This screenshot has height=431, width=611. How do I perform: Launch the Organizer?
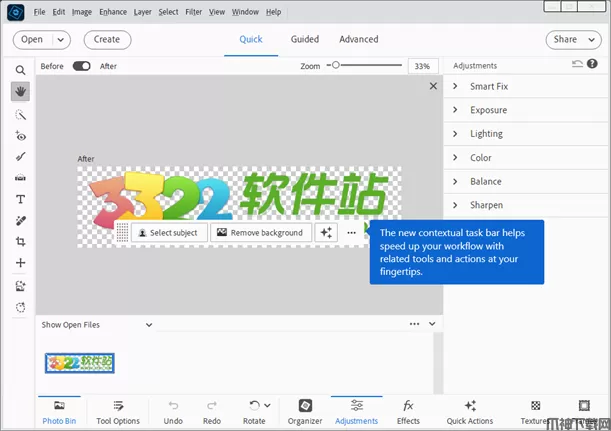coord(305,412)
